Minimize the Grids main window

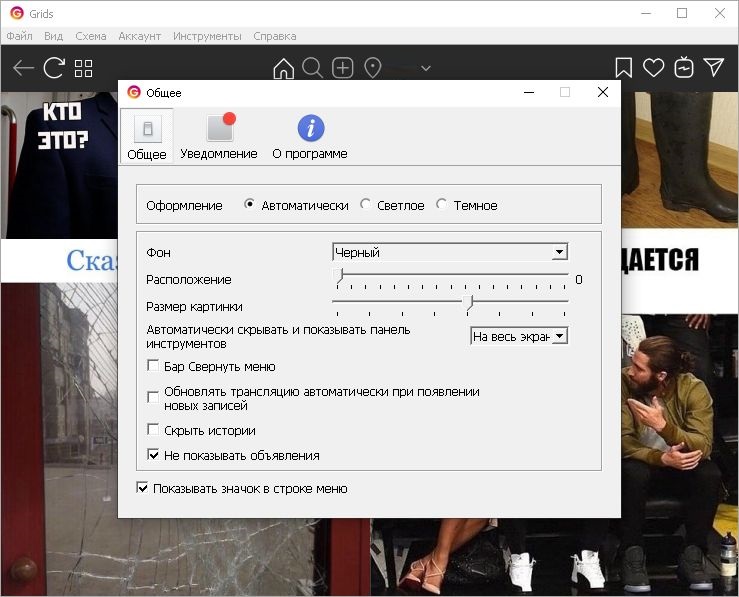coord(646,13)
